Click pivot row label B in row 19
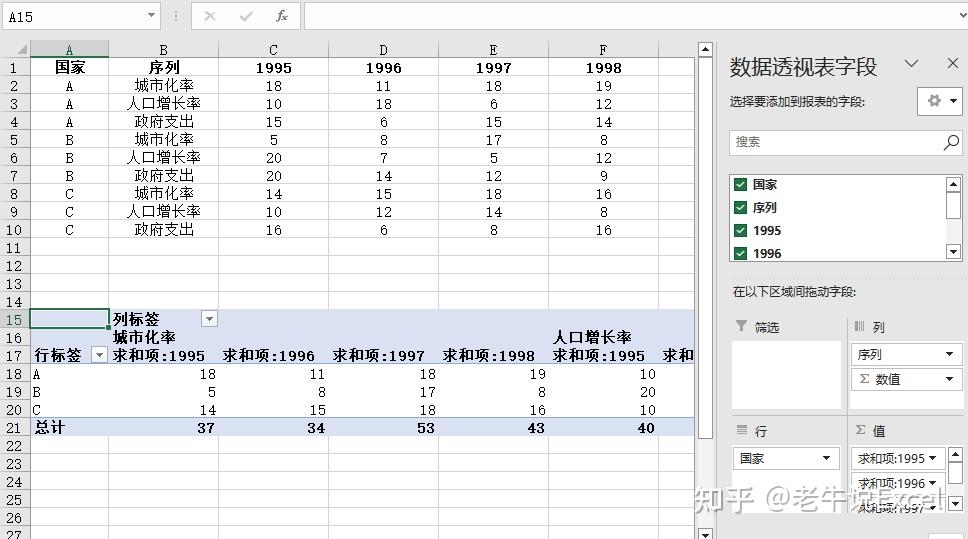 coord(37,391)
